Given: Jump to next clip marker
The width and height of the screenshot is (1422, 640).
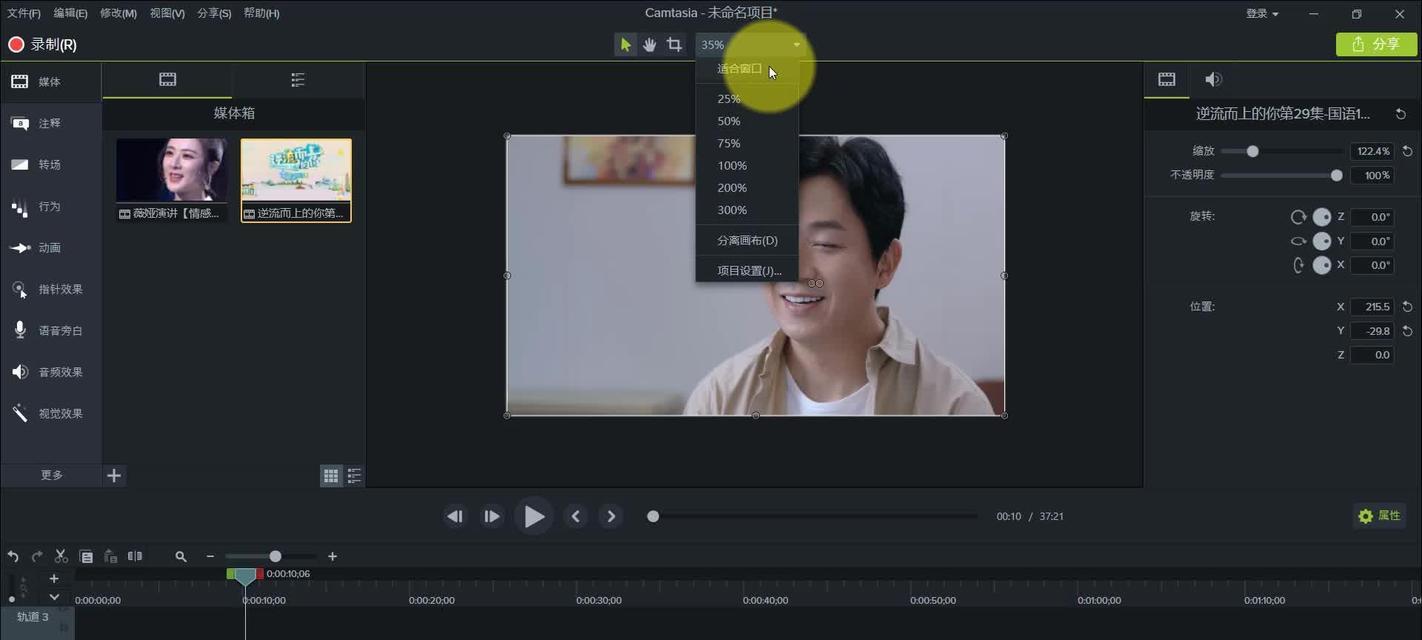Looking at the screenshot, I should (x=611, y=516).
